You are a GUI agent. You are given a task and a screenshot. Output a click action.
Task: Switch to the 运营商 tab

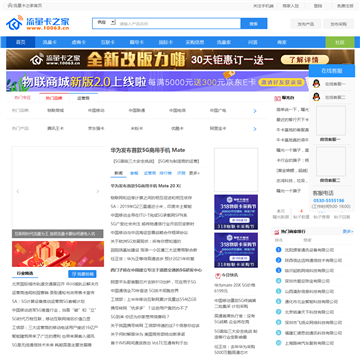click(x=83, y=98)
